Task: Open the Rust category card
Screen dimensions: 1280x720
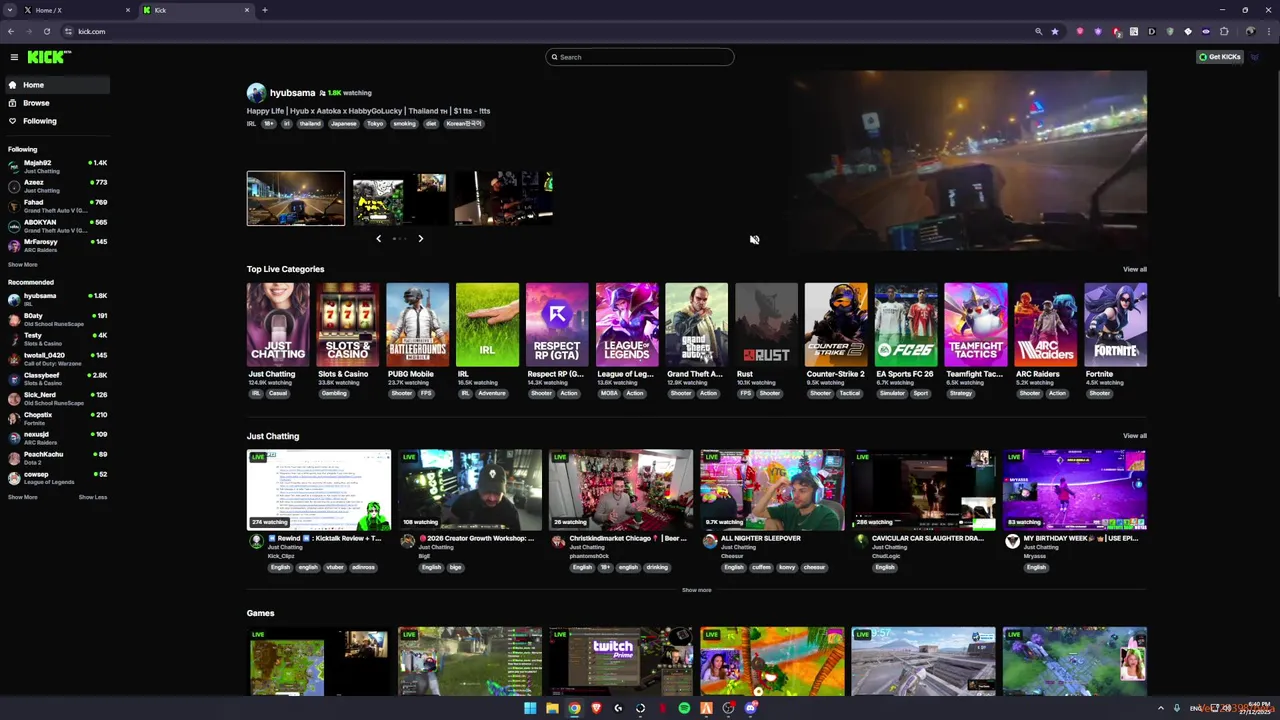Action: click(766, 325)
